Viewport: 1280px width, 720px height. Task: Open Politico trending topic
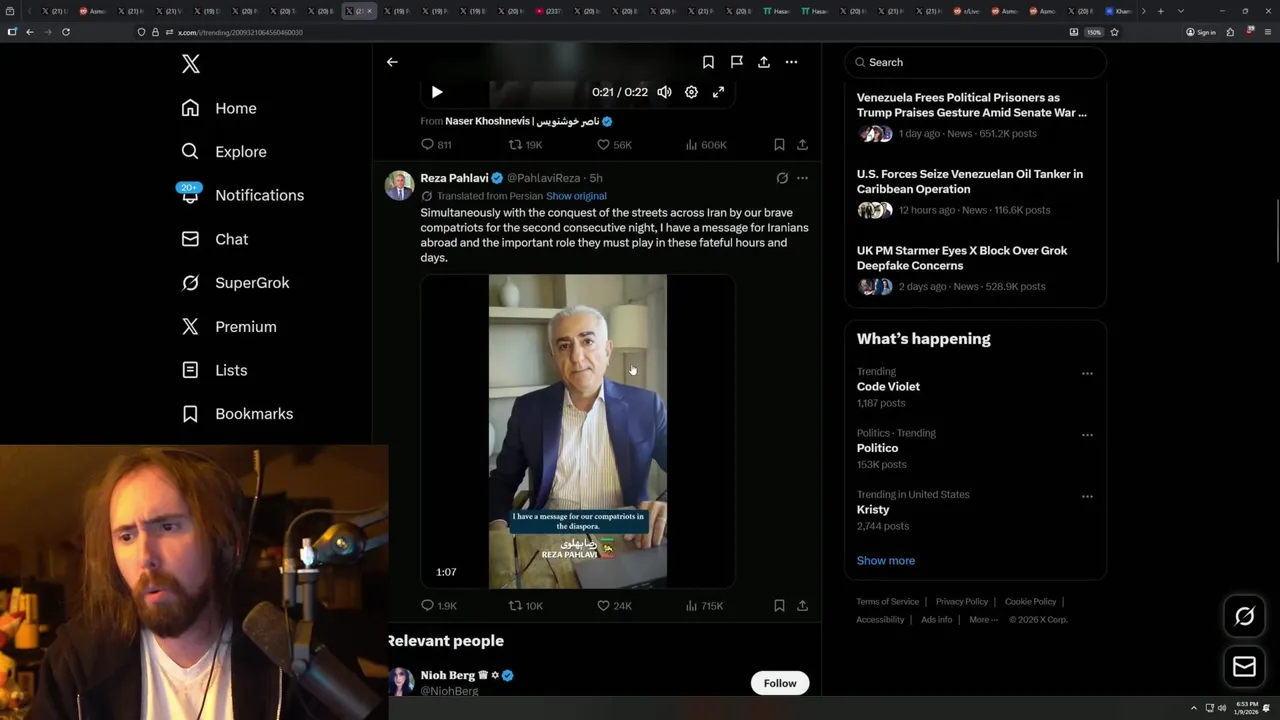point(877,448)
